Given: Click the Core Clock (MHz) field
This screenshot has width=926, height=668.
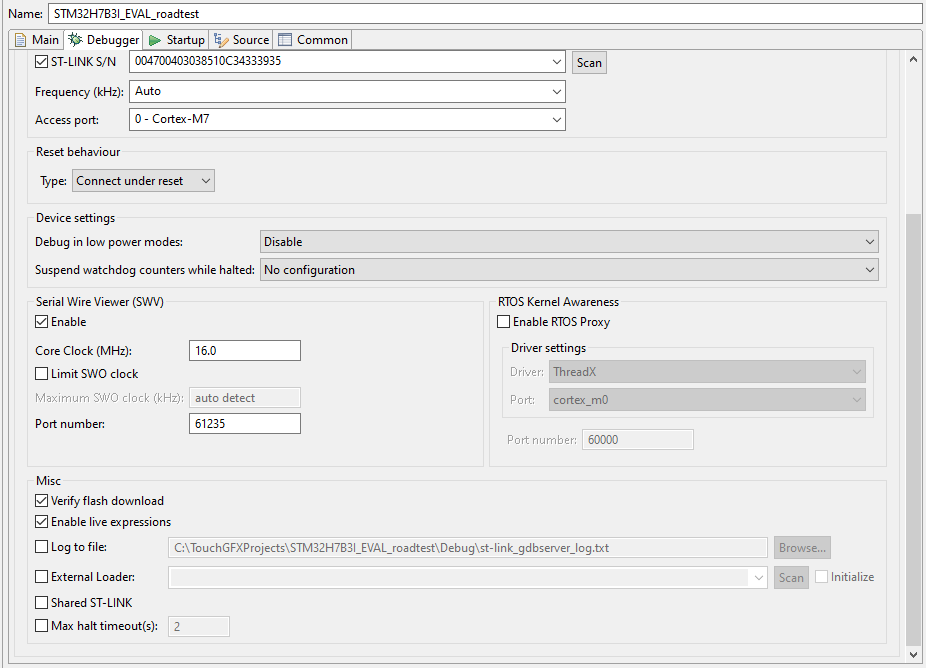Looking at the screenshot, I should (x=245, y=350).
